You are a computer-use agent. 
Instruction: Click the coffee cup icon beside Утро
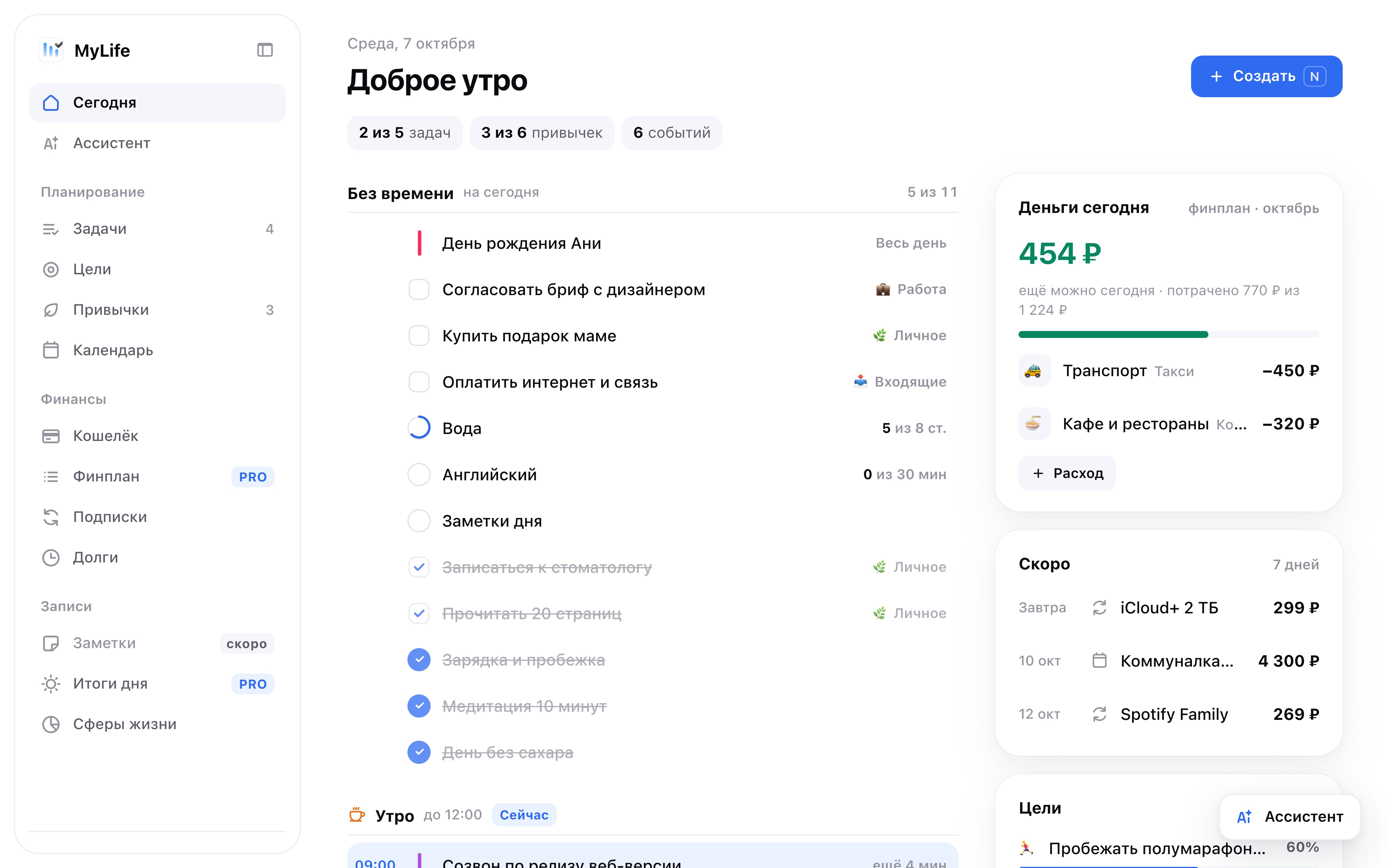pos(357,814)
